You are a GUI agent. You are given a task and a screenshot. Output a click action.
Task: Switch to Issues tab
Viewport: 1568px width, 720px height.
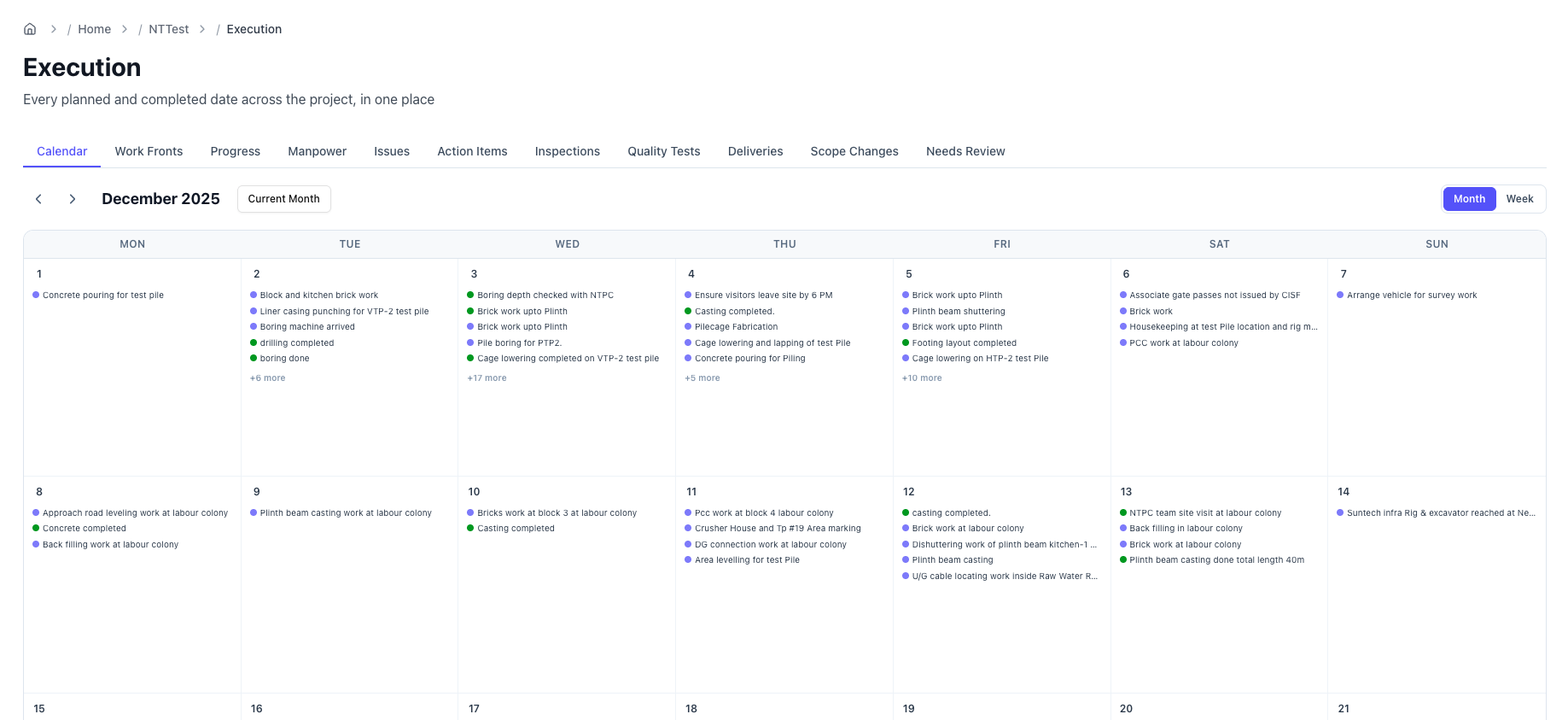(x=392, y=151)
